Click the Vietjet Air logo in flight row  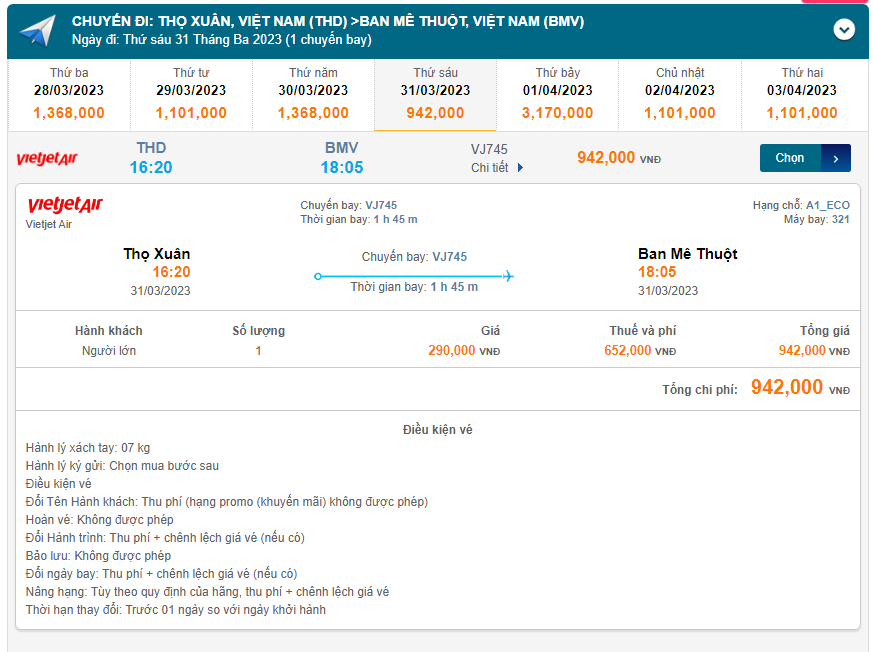tap(47, 158)
